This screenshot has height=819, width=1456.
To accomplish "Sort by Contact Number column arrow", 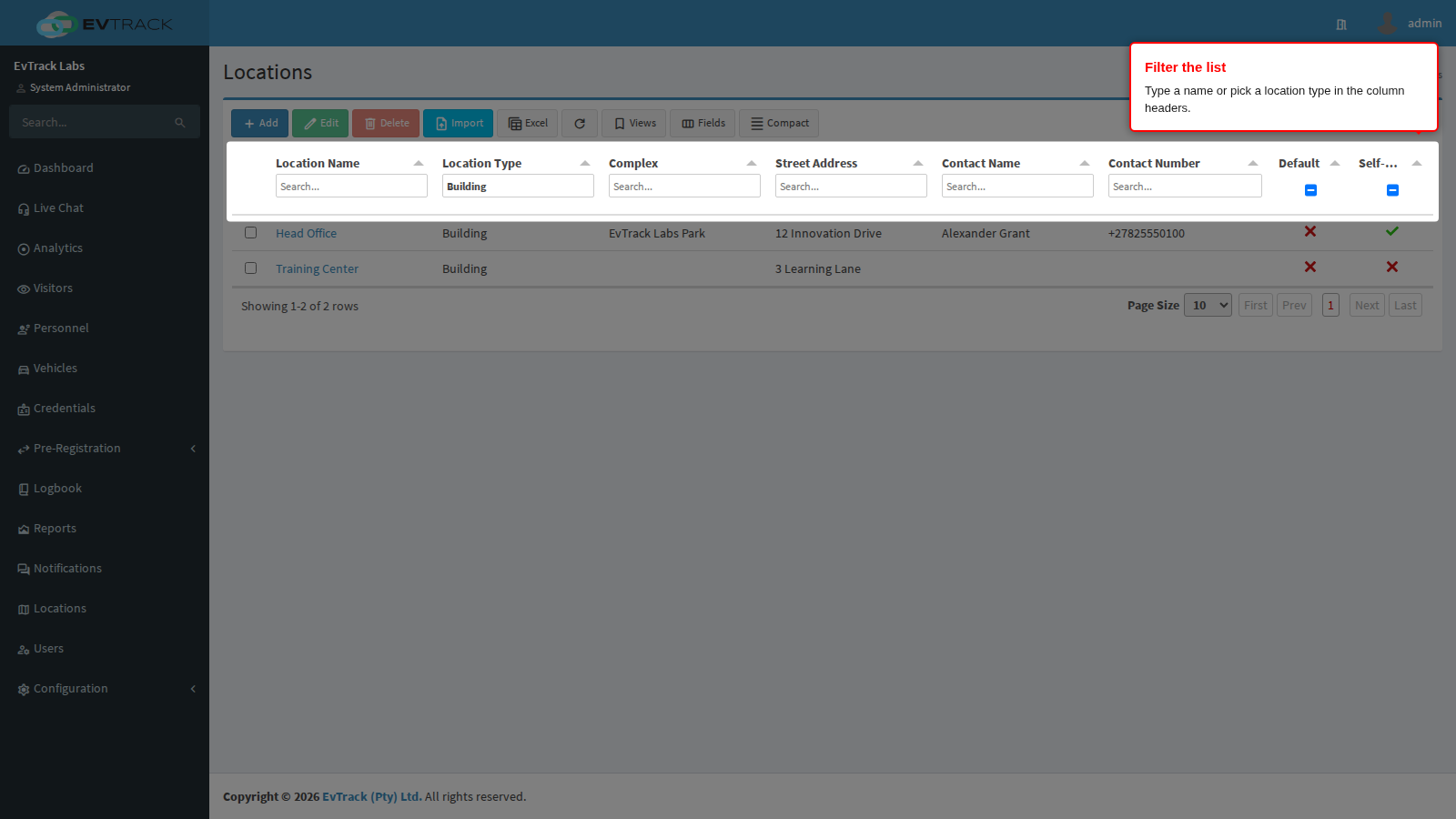I will [1253, 164].
